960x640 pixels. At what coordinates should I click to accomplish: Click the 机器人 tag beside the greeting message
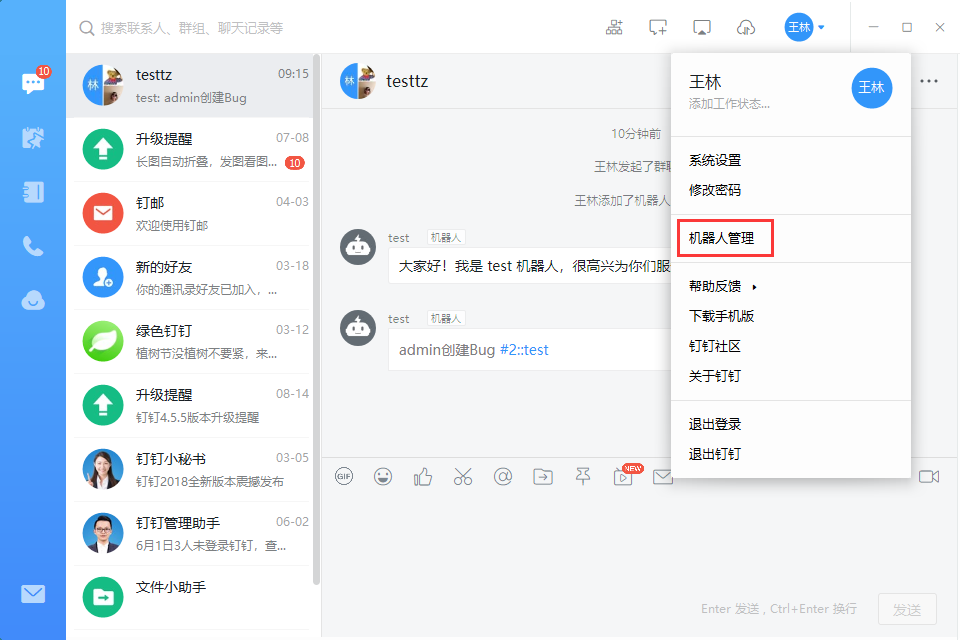click(446, 237)
